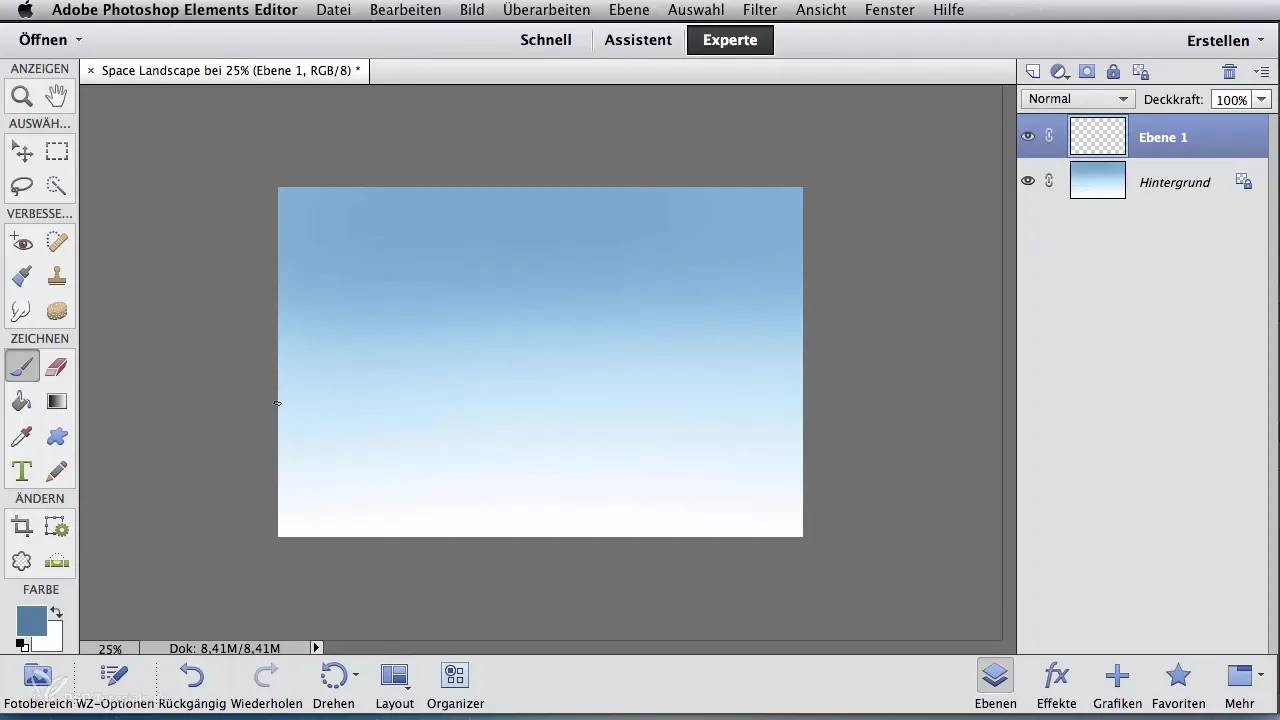Select the Crop tool
This screenshot has height=720, width=1280.
tap(22, 526)
